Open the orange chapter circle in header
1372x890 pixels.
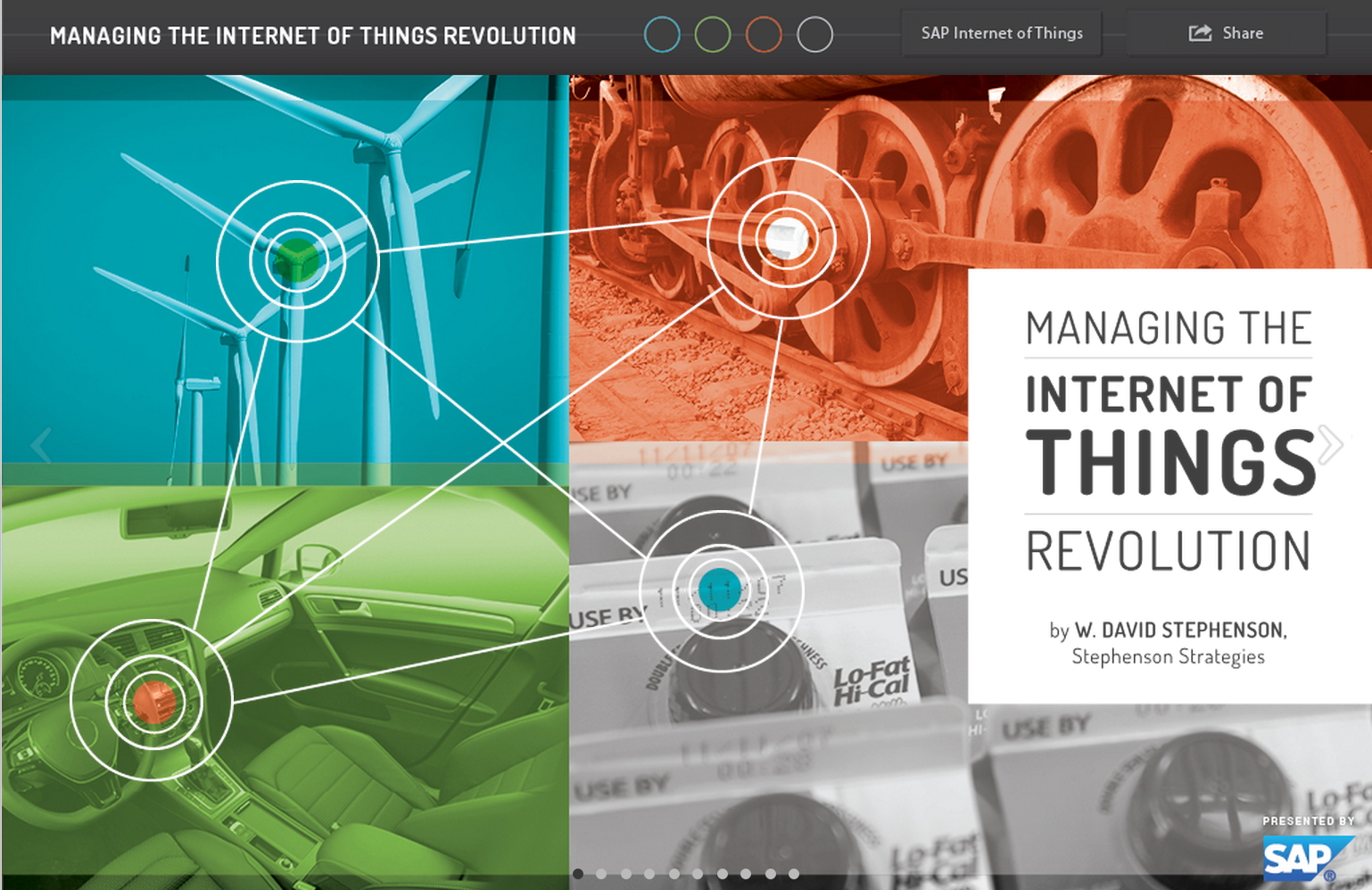click(764, 35)
